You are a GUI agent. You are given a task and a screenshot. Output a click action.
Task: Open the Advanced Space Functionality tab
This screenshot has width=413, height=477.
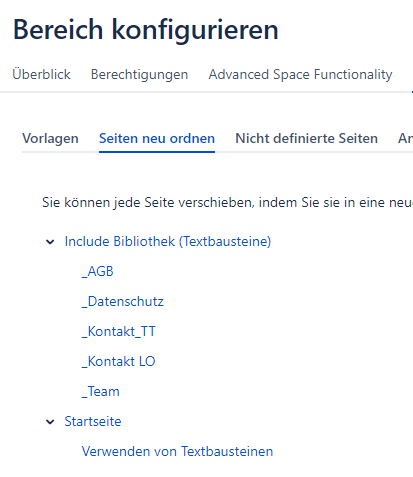300,74
